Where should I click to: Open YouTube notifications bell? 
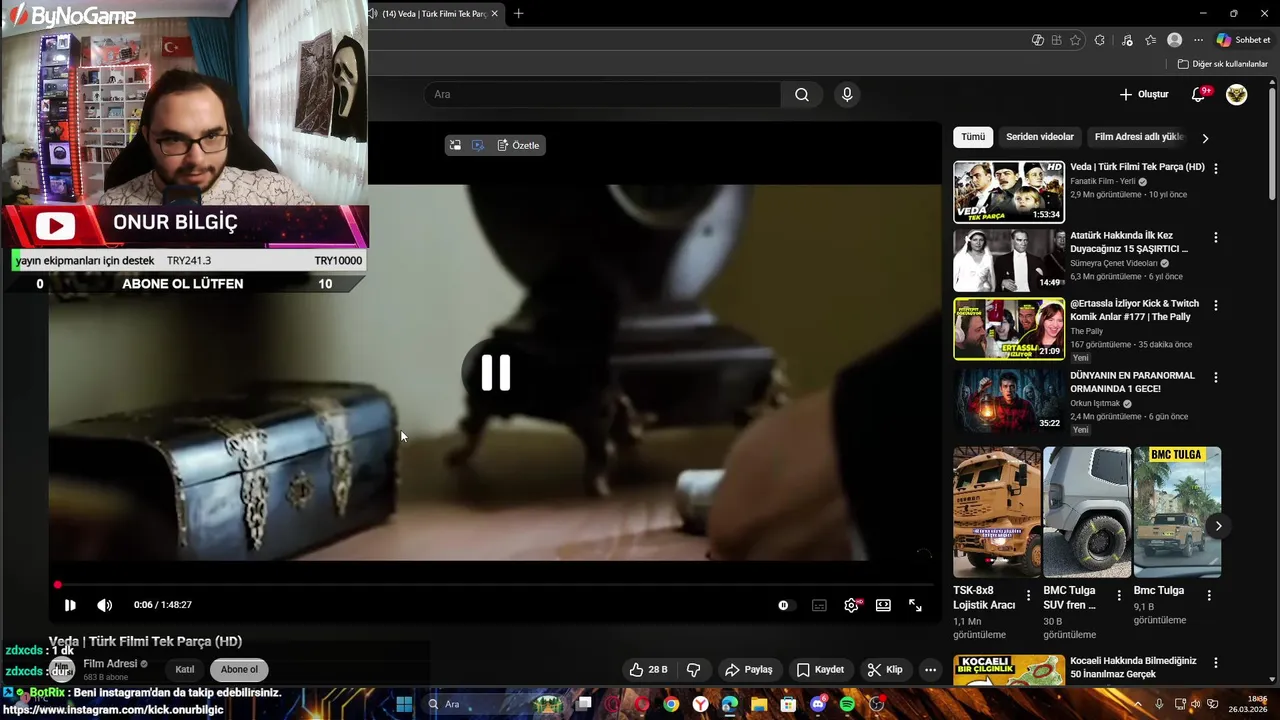[x=1199, y=94]
